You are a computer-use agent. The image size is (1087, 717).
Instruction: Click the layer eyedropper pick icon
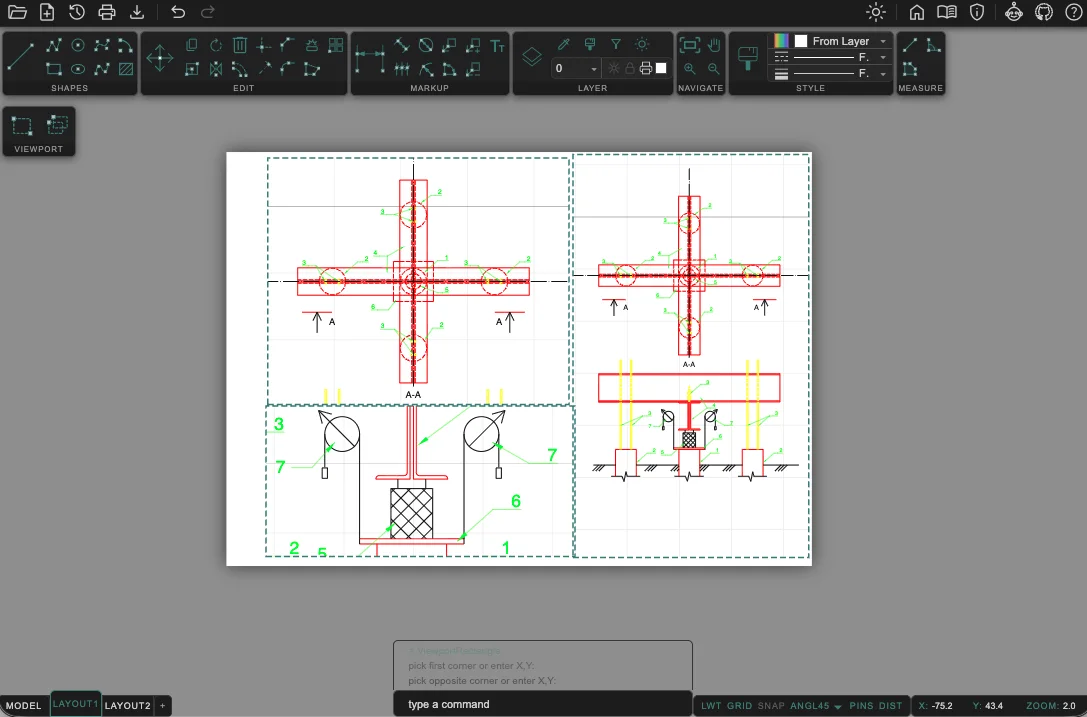tap(564, 44)
